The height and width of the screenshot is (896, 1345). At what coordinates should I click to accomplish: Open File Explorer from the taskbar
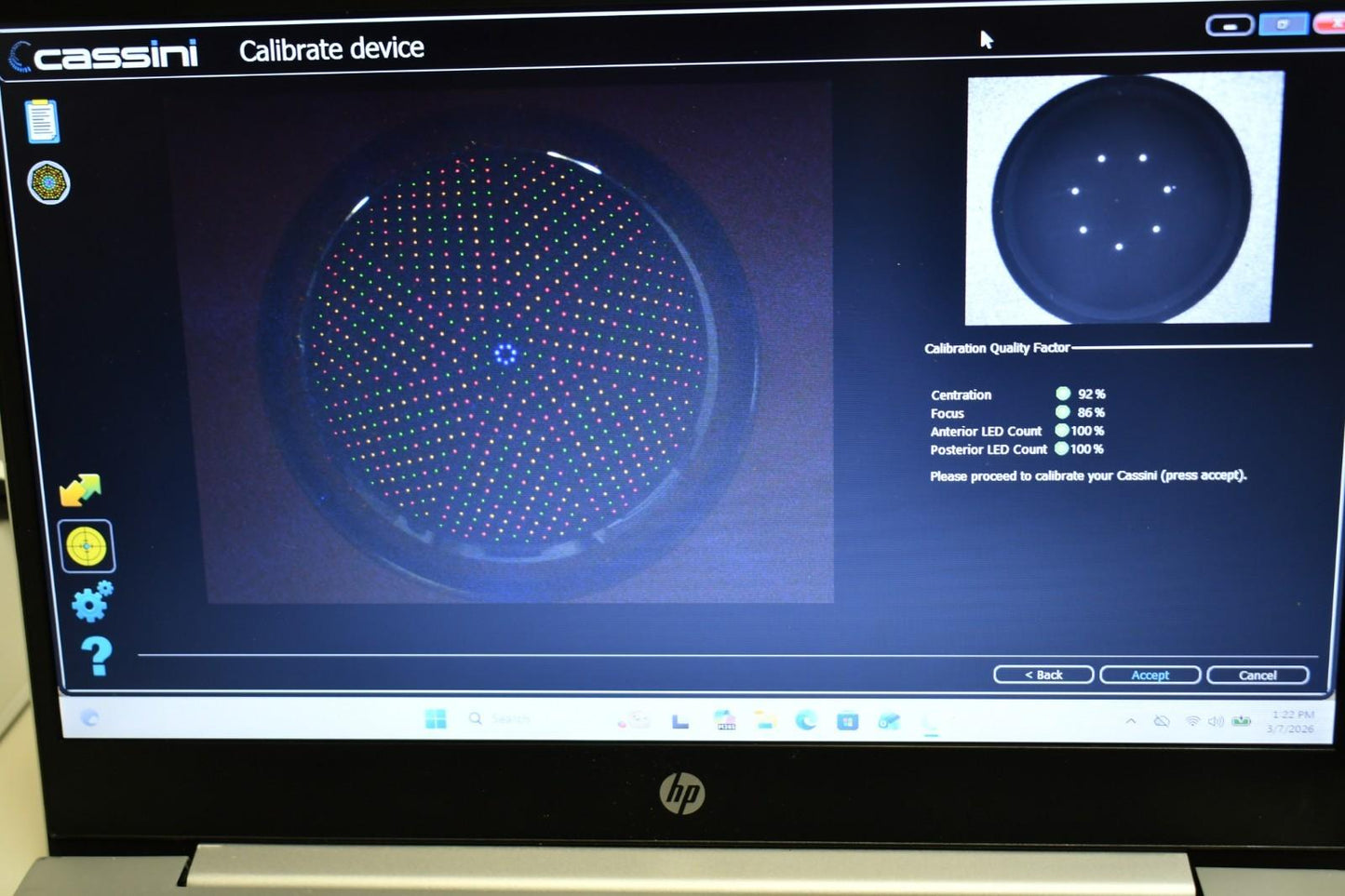[x=765, y=720]
